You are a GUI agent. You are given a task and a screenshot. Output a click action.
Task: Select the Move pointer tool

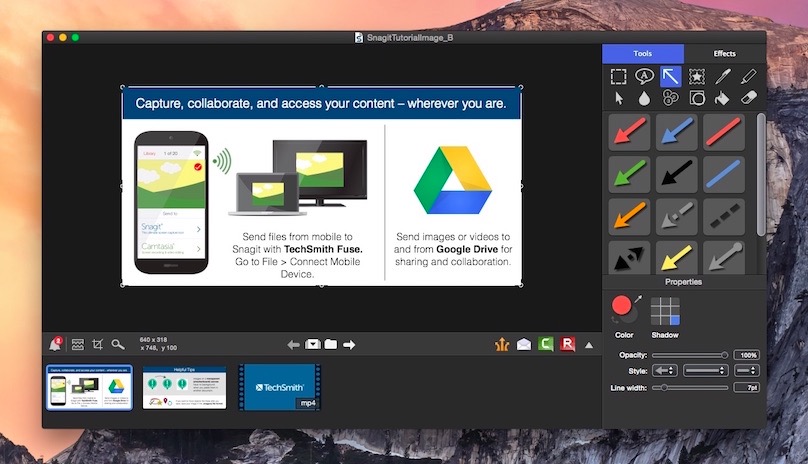(x=618, y=98)
